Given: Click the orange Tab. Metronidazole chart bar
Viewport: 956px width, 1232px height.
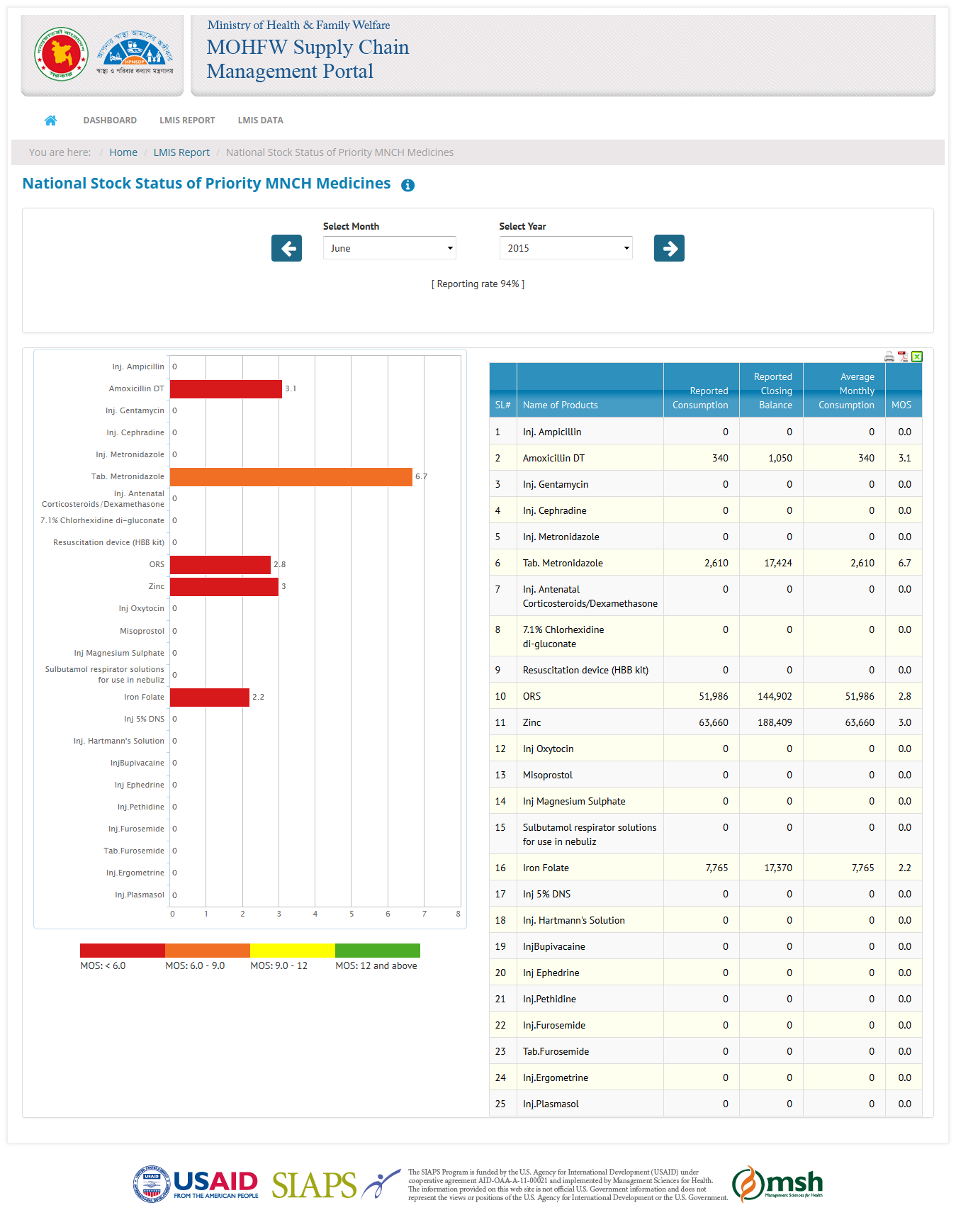Looking at the screenshot, I should [x=291, y=477].
